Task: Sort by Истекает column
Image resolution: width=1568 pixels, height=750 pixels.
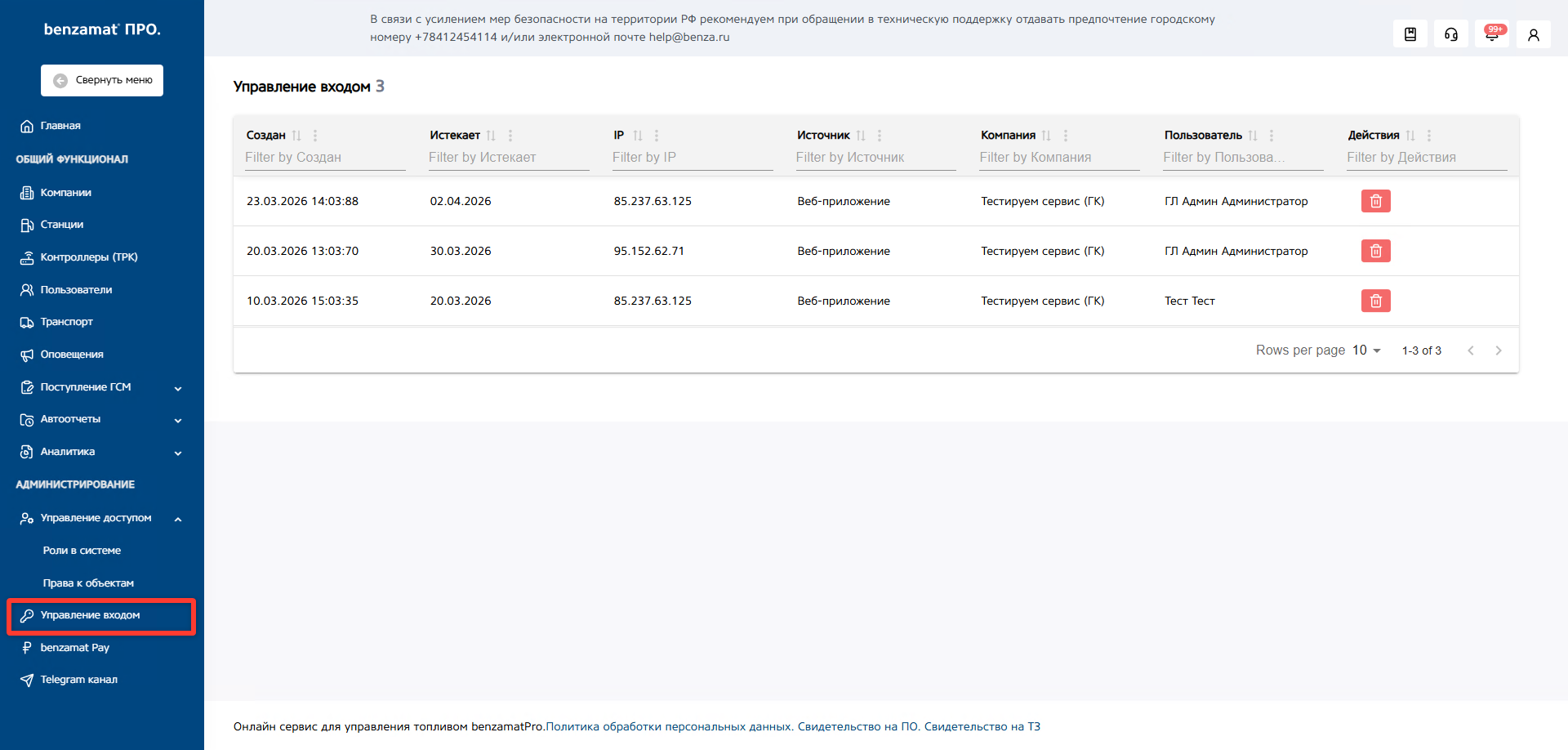Action: pos(491,136)
